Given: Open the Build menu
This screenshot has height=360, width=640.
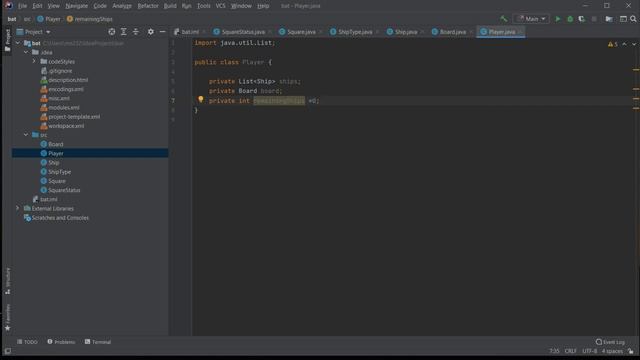Looking at the screenshot, I should [170, 6].
